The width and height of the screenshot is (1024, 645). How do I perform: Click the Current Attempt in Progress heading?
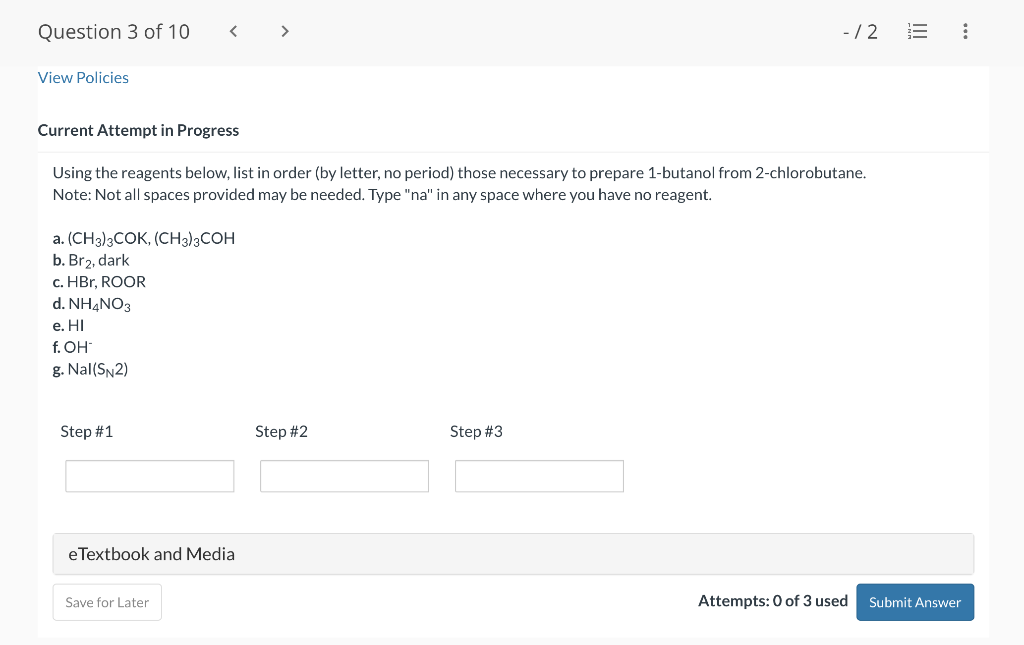[138, 130]
